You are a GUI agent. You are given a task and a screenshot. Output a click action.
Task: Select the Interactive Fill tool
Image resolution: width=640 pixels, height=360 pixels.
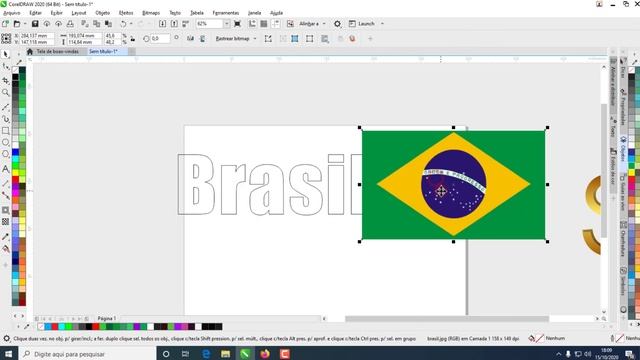(5, 249)
